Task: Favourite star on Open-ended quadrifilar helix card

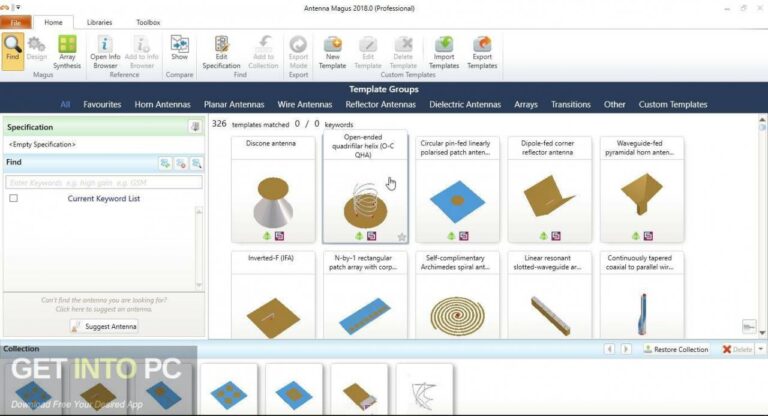Action: (x=402, y=237)
